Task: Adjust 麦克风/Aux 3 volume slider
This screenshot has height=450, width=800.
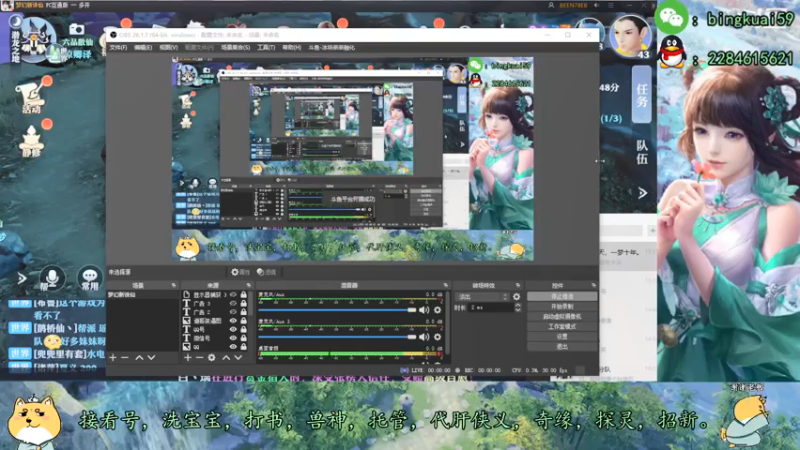Action: pyautogui.click(x=337, y=337)
